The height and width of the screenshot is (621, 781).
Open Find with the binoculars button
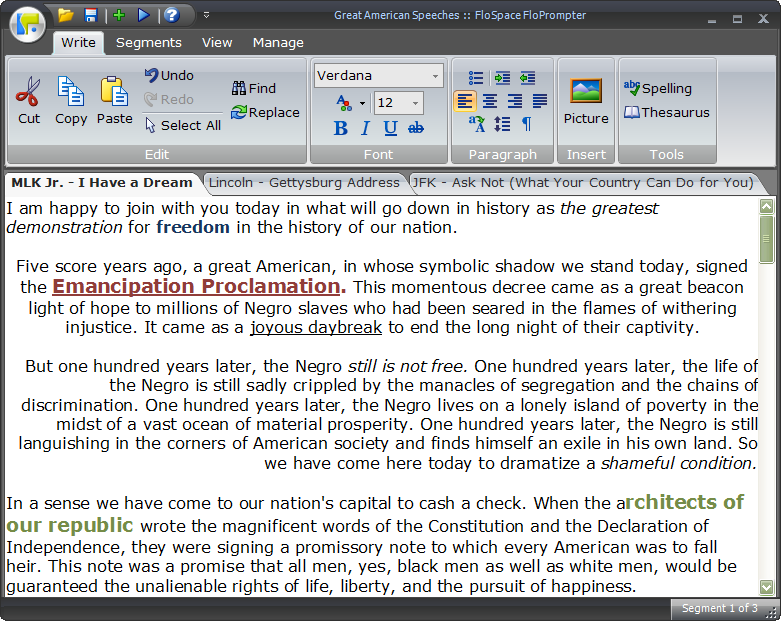tap(254, 88)
